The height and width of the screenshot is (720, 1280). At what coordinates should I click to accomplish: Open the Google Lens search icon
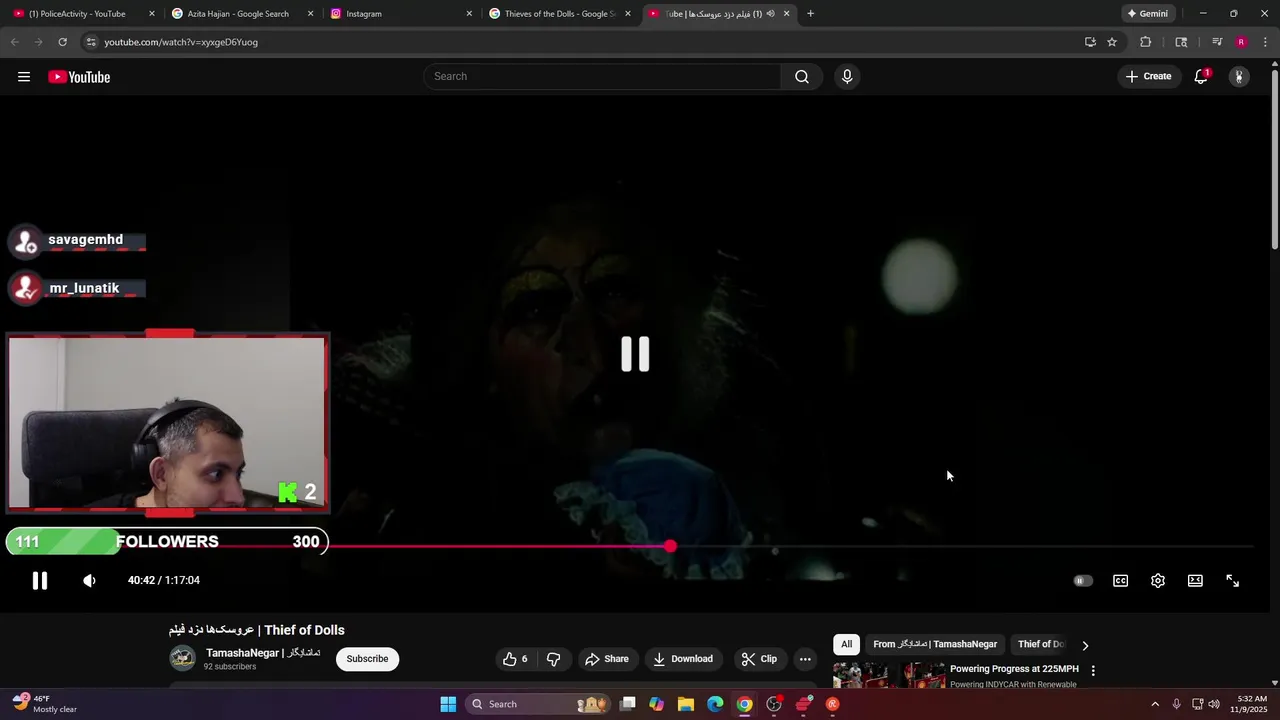pos(1181,42)
